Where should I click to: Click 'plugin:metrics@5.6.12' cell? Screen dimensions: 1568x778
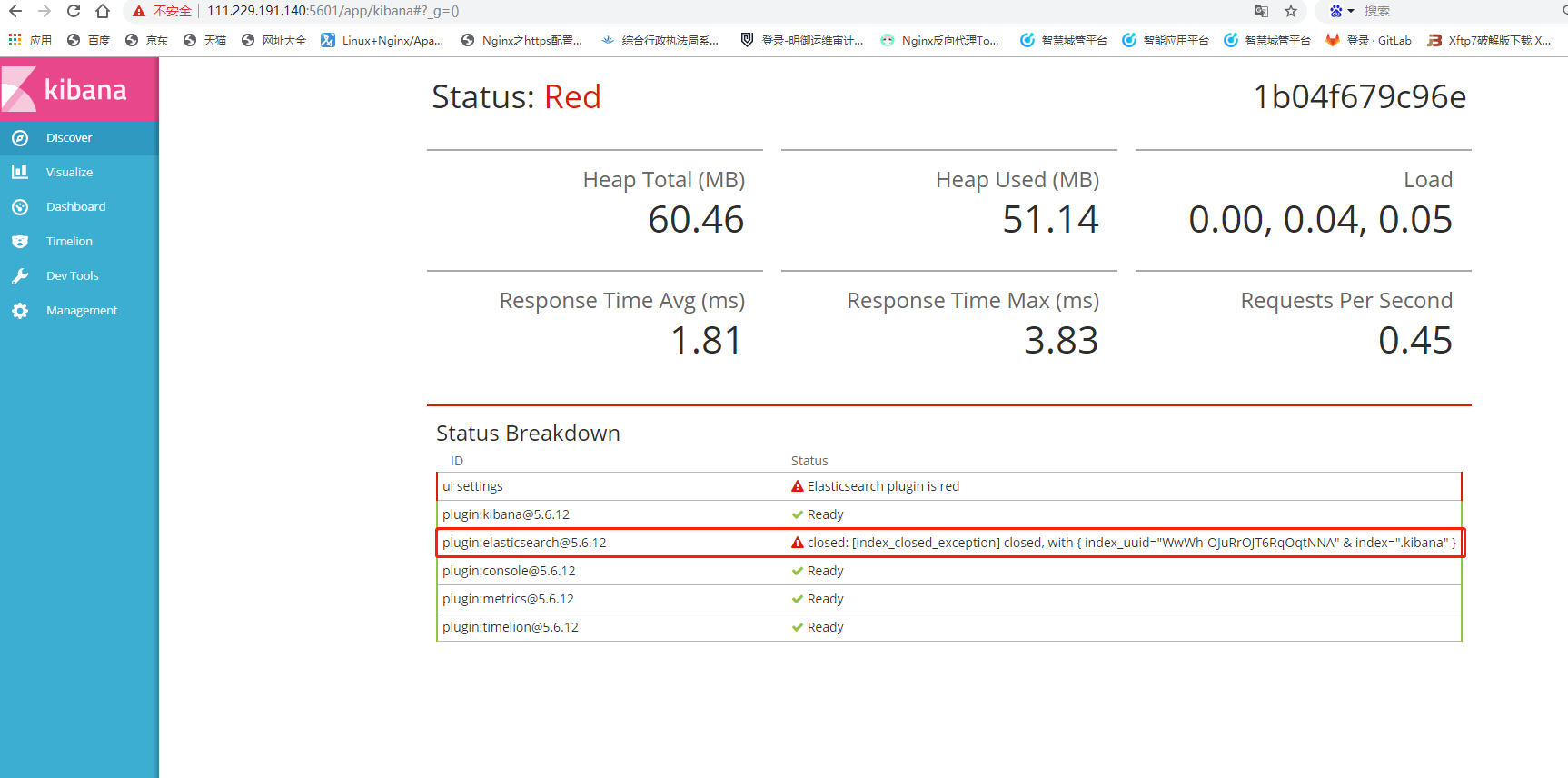click(x=508, y=599)
